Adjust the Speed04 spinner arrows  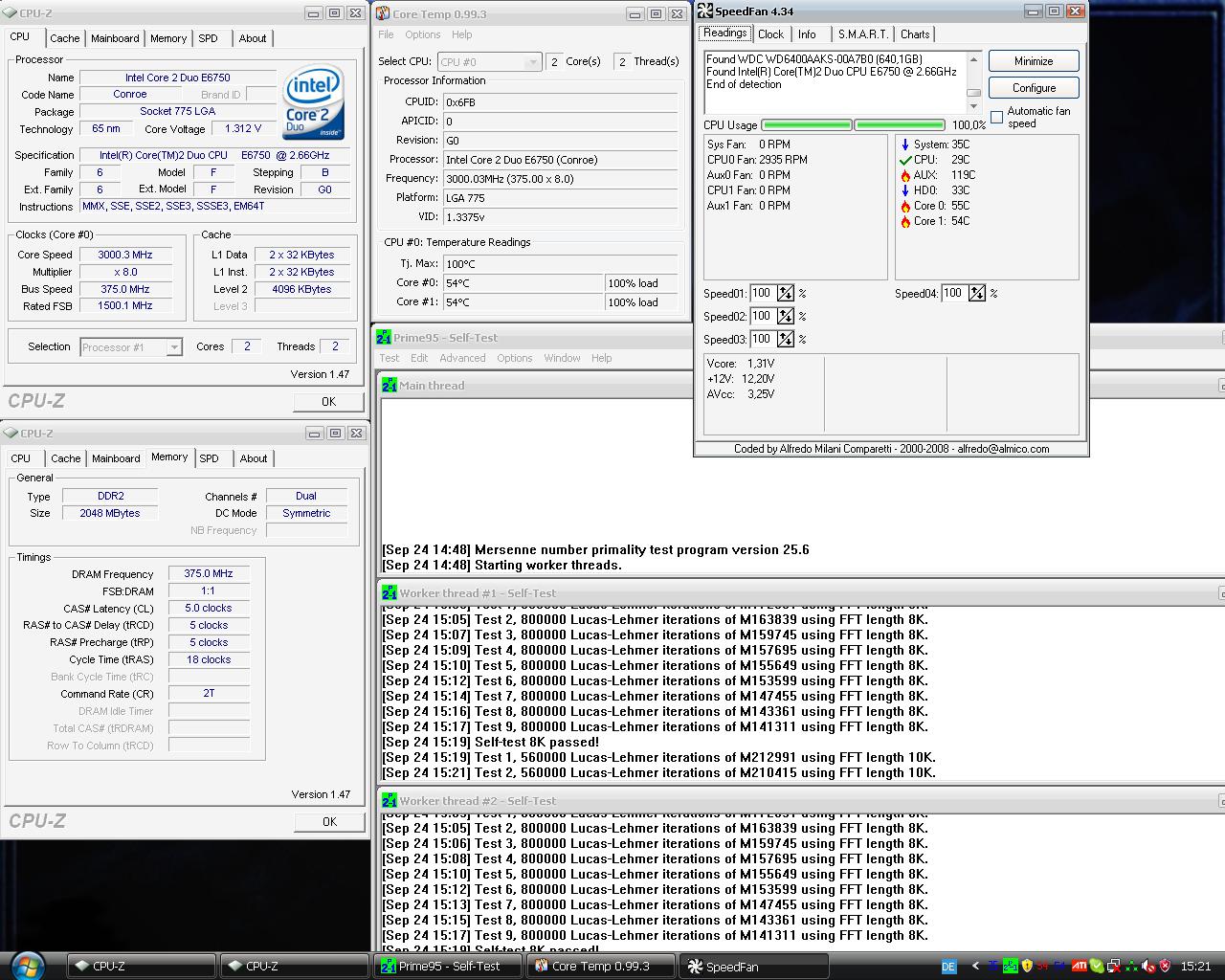tap(977, 294)
